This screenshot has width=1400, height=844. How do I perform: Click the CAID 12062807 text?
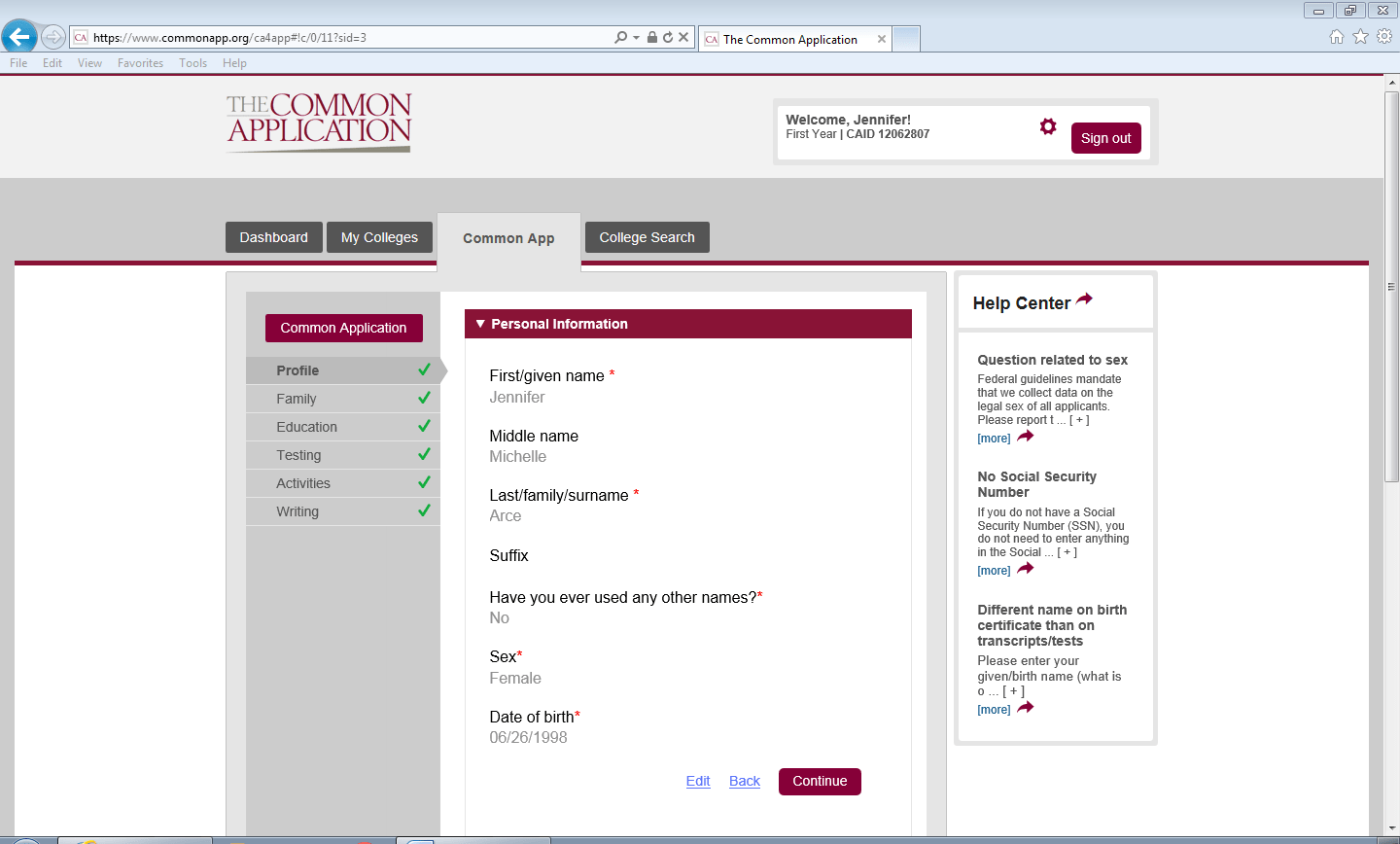click(x=888, y=134)
